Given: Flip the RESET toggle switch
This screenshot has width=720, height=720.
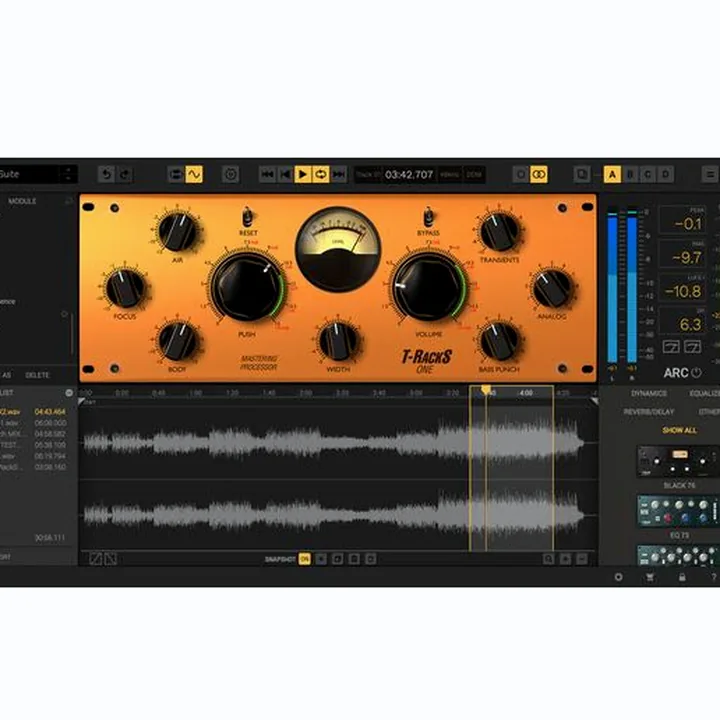Looking at the screenshot, I should coord(248,216).
